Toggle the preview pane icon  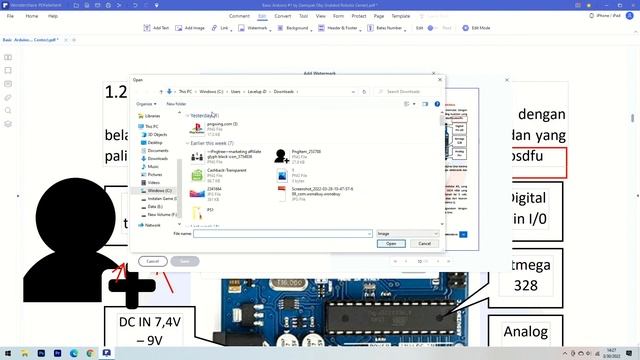tap(425, 104)
